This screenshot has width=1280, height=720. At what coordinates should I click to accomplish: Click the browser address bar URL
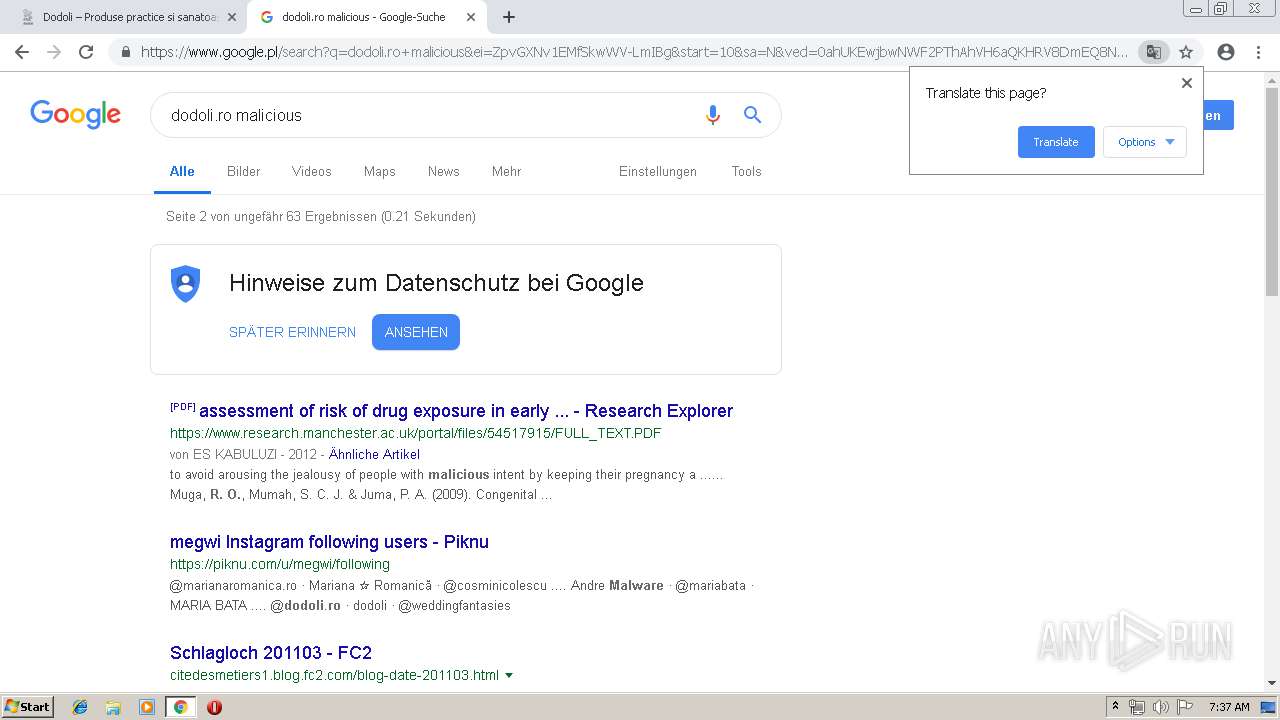634,52
